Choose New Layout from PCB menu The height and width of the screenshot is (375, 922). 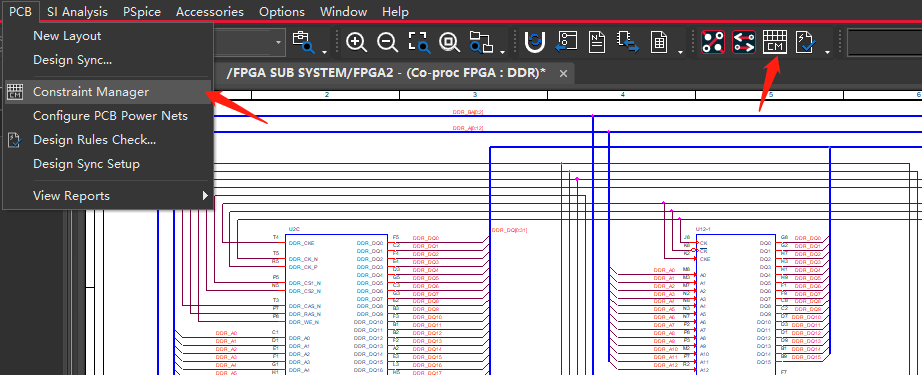[108, 36]
